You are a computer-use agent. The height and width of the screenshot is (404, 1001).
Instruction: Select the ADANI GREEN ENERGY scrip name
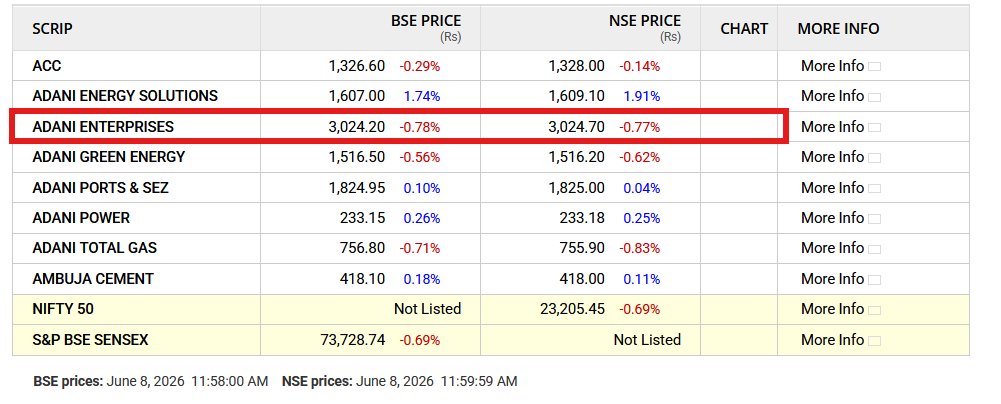(109, 156)
